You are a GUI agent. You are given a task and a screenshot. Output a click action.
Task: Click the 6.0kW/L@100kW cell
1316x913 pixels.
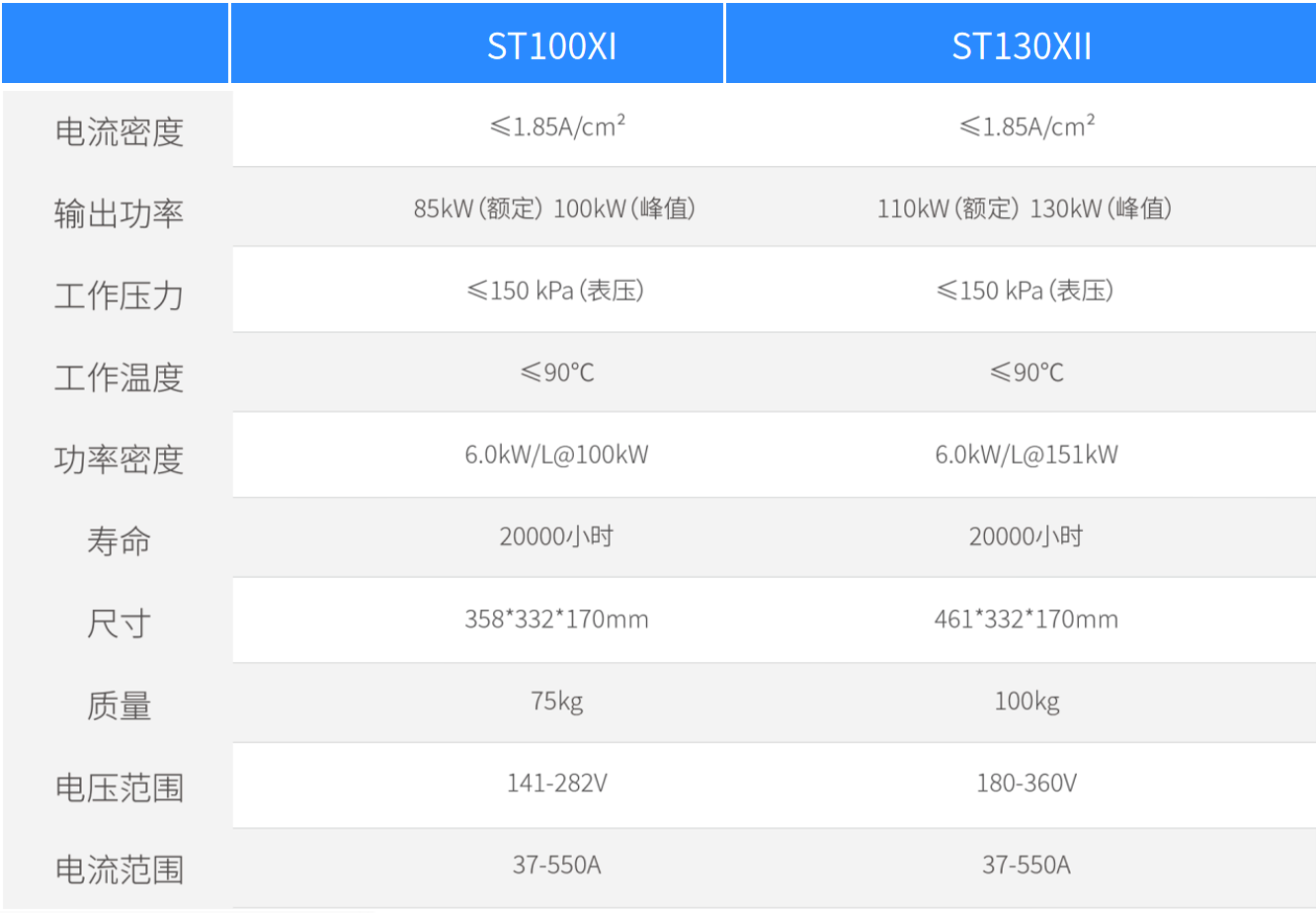point(557,455)
